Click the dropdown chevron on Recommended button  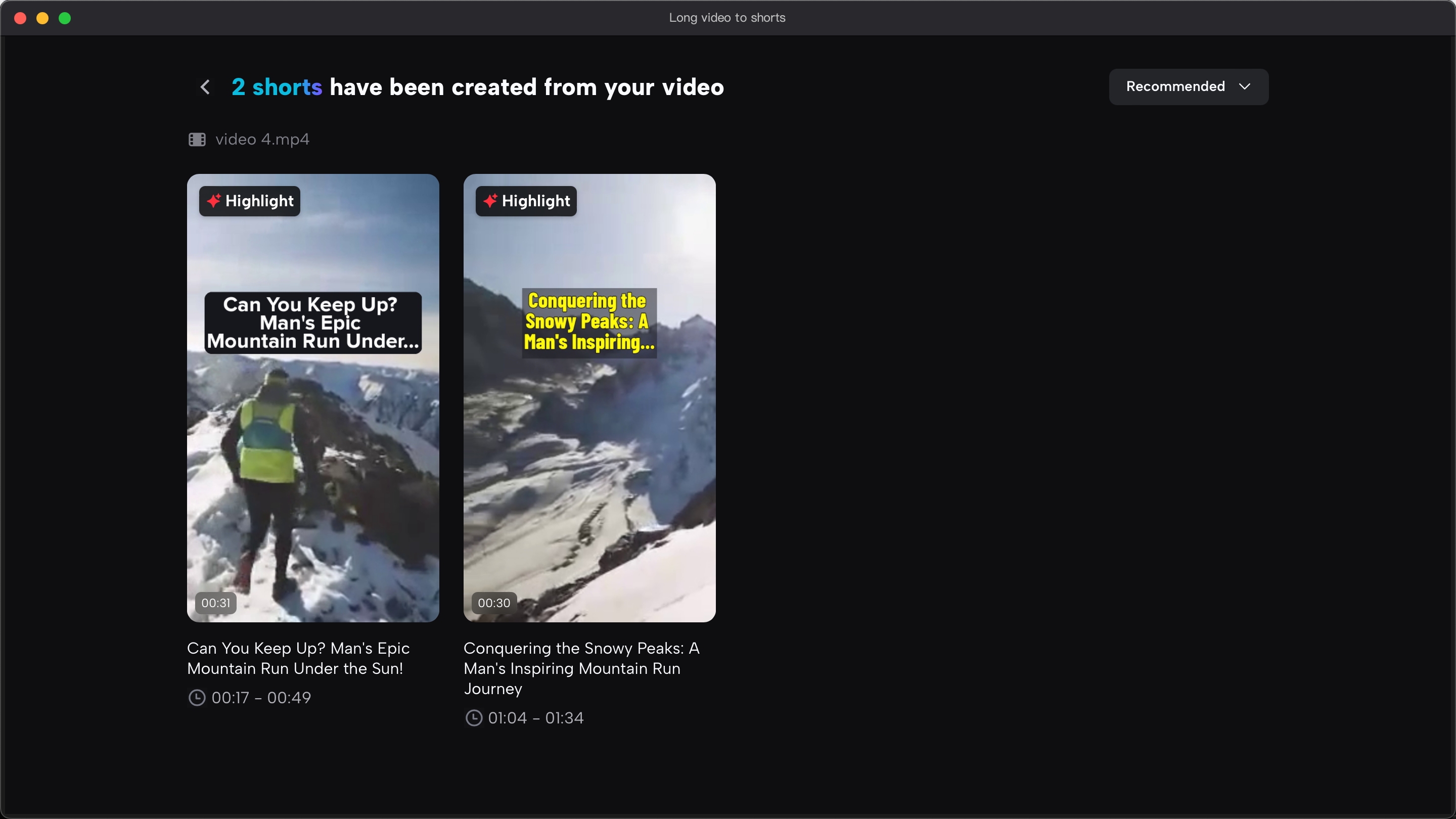[x=1245, y=86]
